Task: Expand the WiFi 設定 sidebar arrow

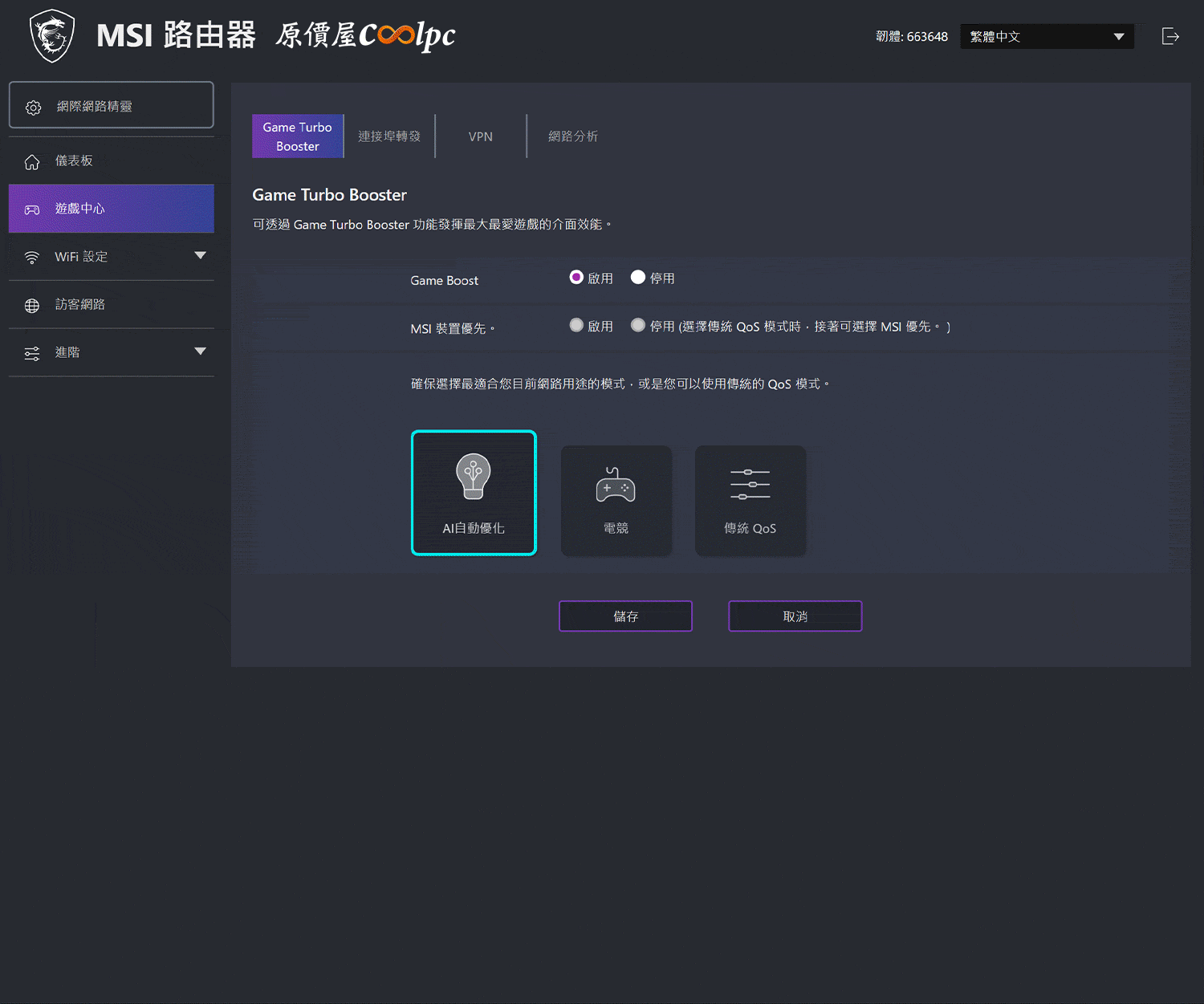Action: coord(201,255)
